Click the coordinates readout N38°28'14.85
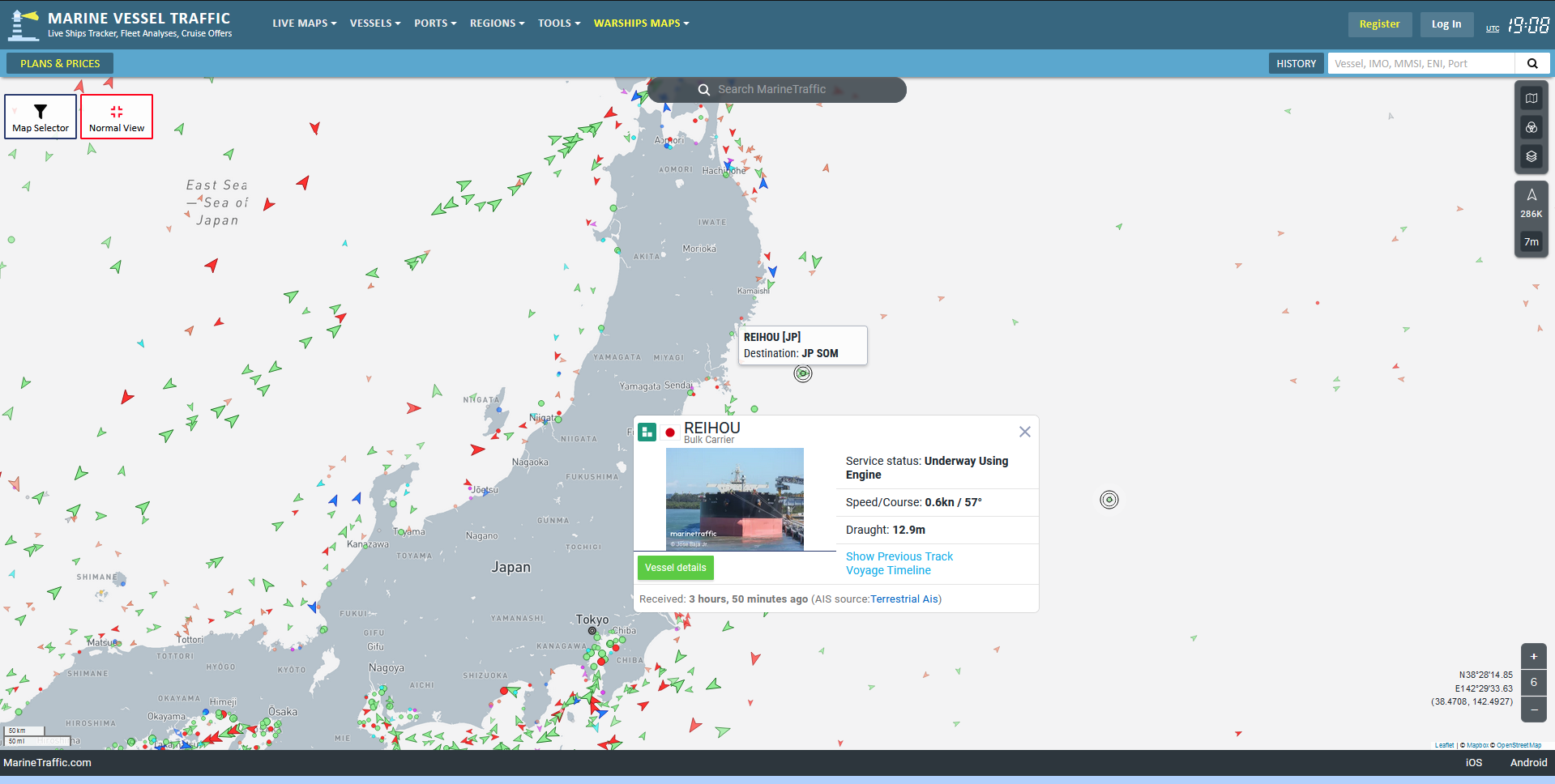This screenshot has width=1555, height=784. pos(1486,675)
